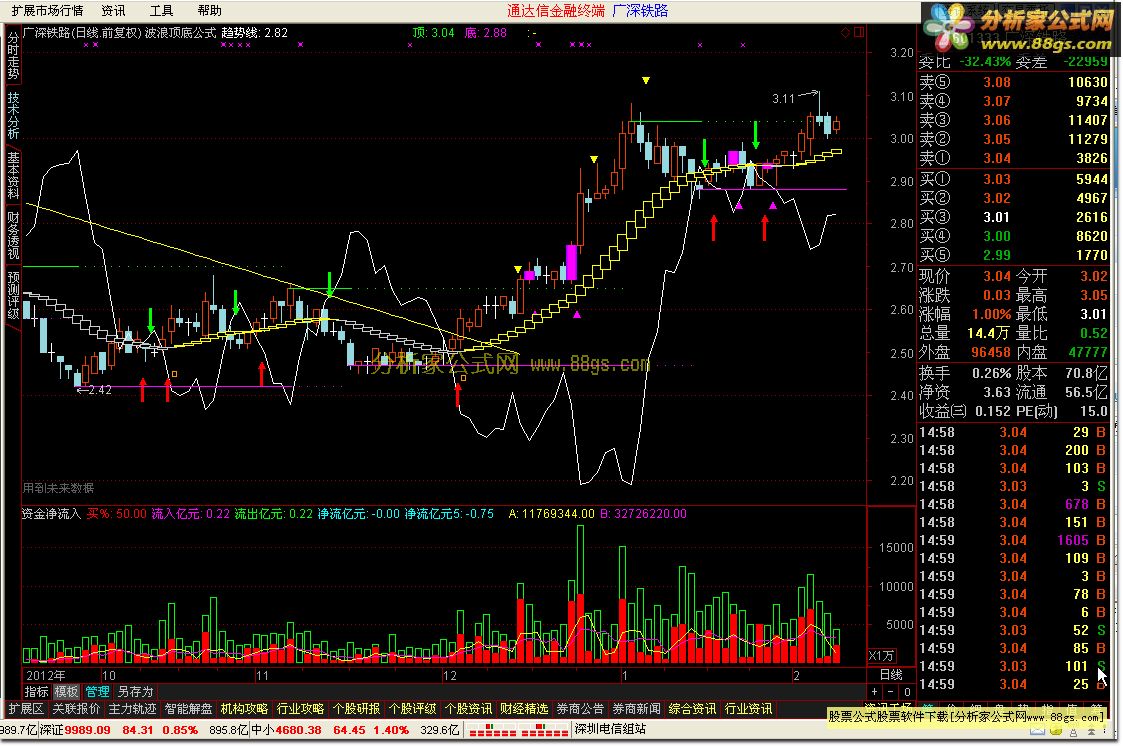
Task: Open the 工具 menu
Action: tap(161, 11)
